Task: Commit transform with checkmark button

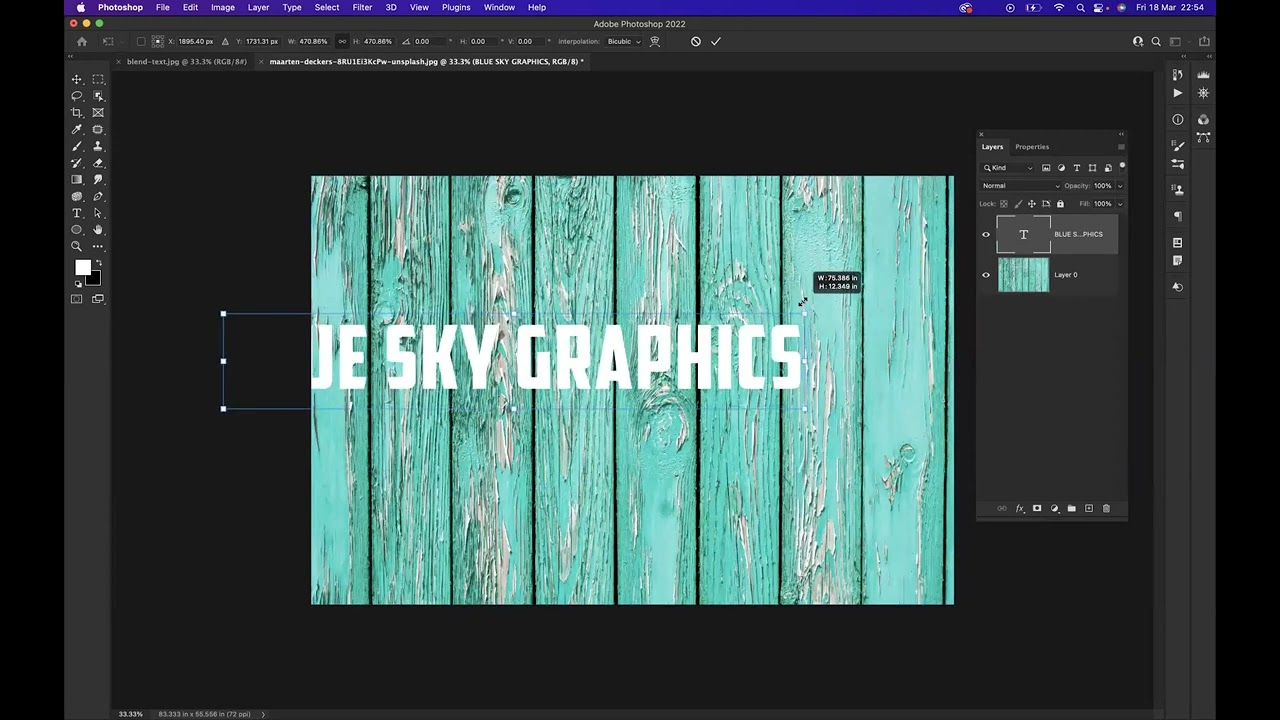Action: click(716, 42)
